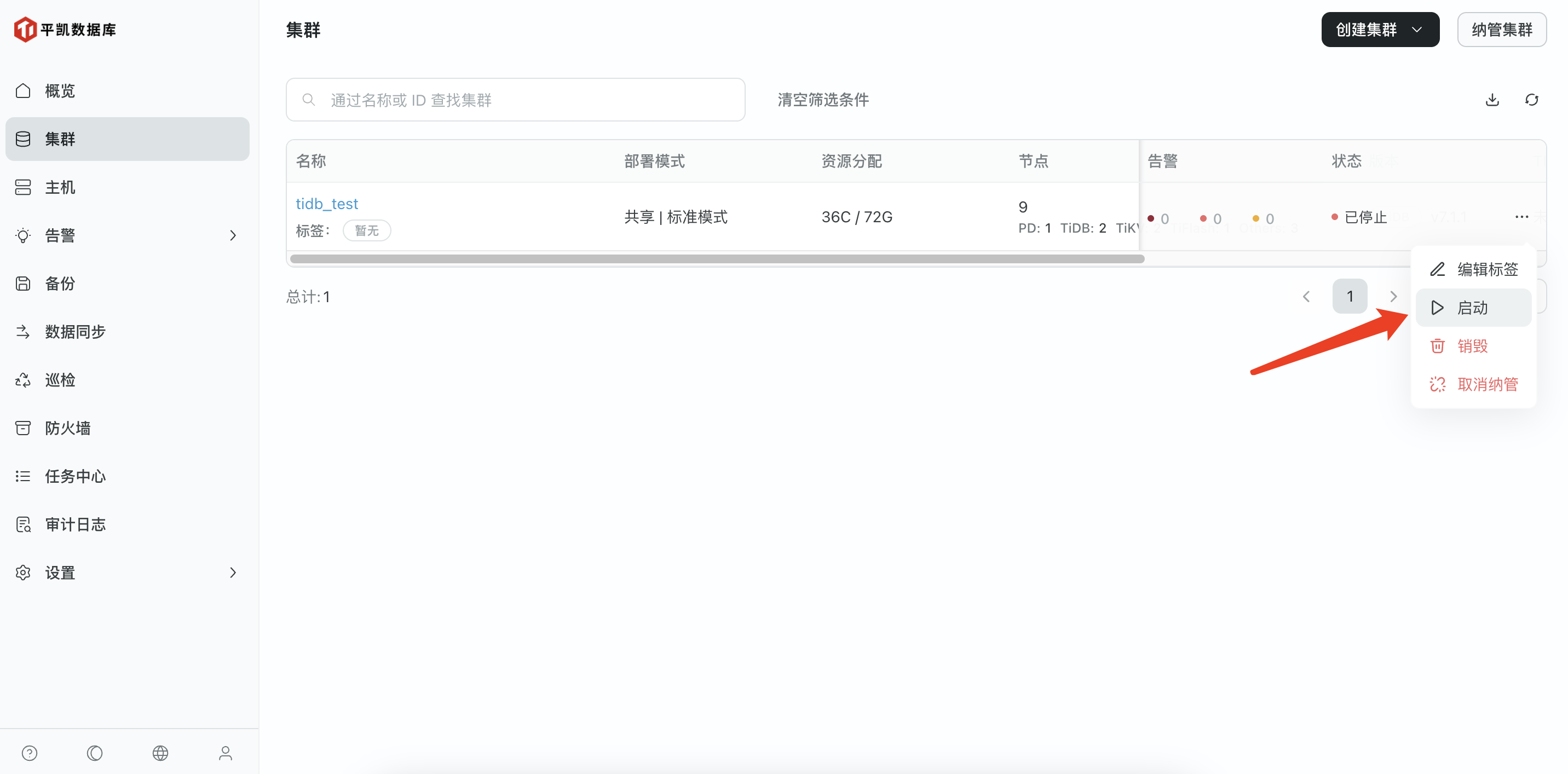Select 启动 in the context menu
The width and height of the screenshot is (1568, 774).
point(1473,308)
